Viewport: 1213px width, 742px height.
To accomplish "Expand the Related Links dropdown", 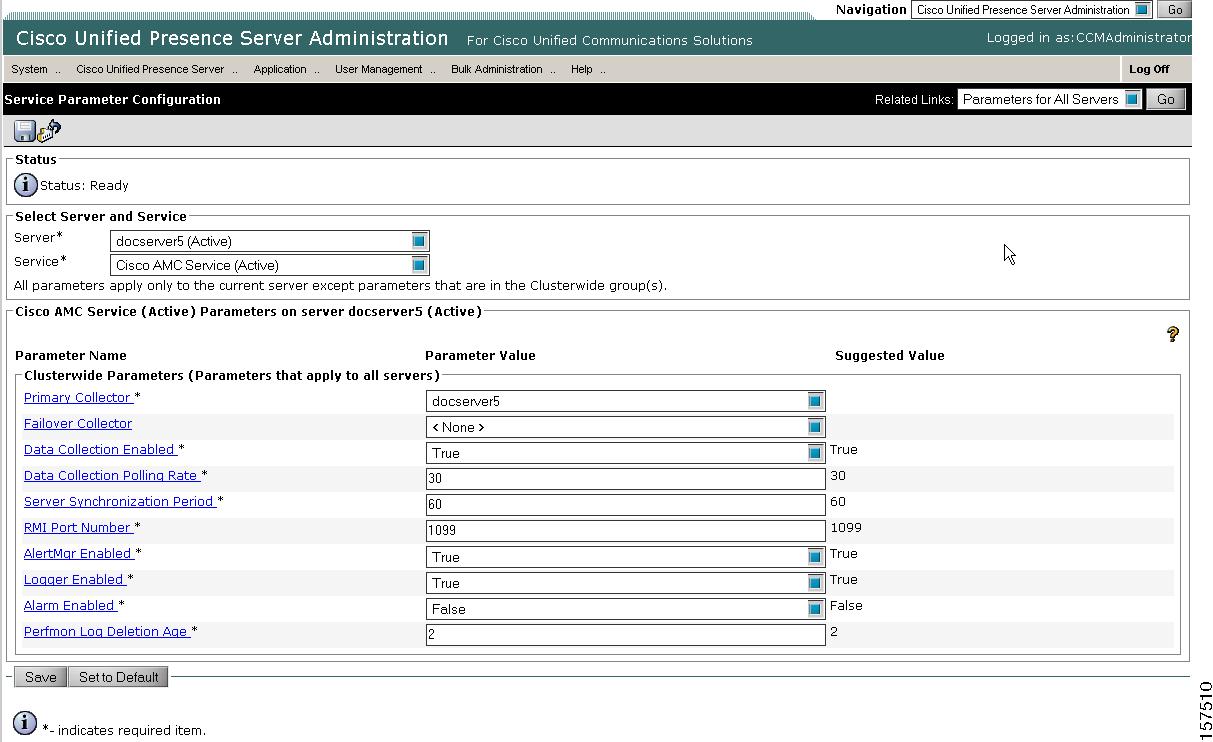I will (x=1049, y=99).
